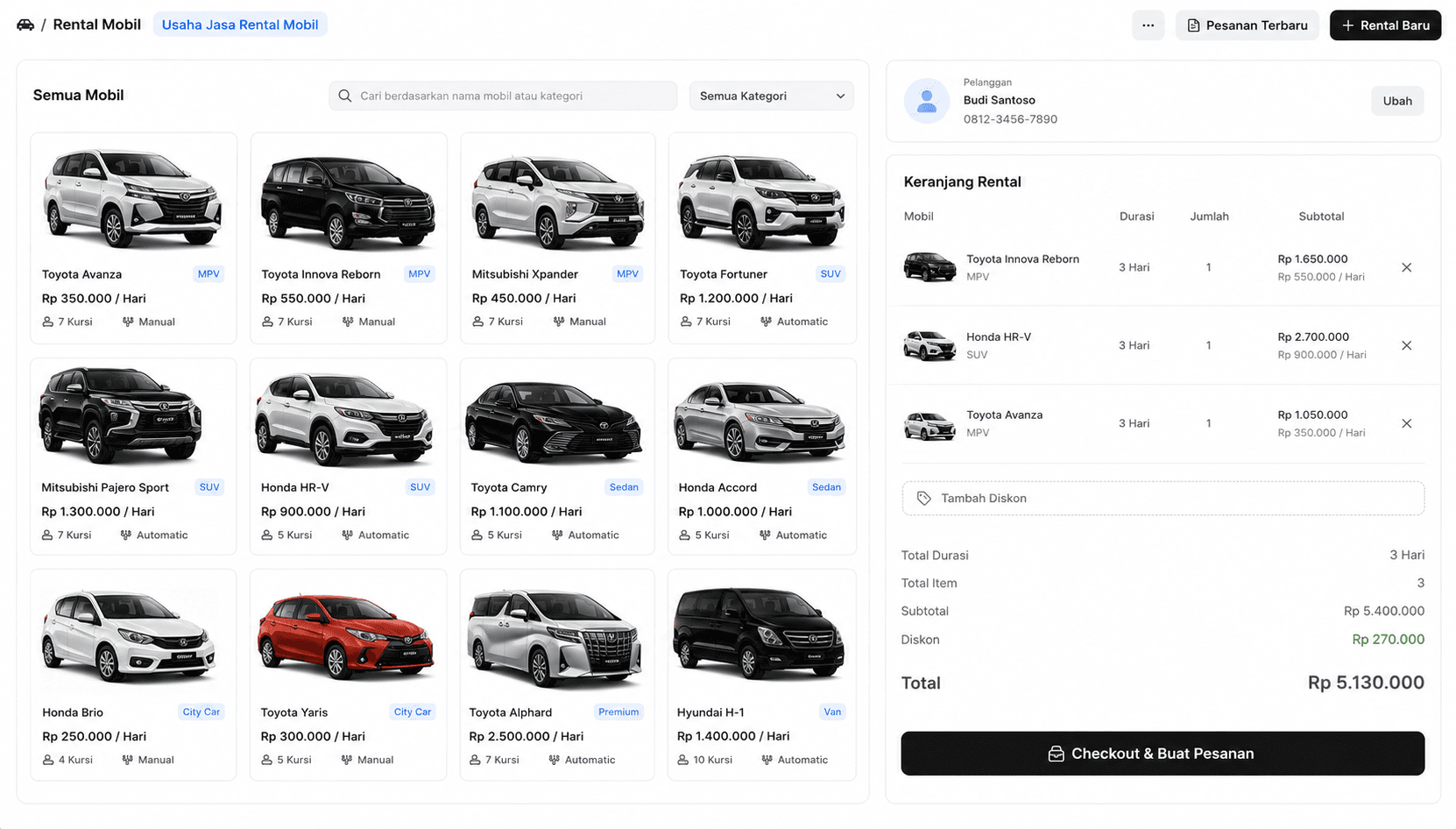Click the seat icon on Toyota Avanza card
The height and width of the screenshot is (829, 1456).
click(47, 322)
